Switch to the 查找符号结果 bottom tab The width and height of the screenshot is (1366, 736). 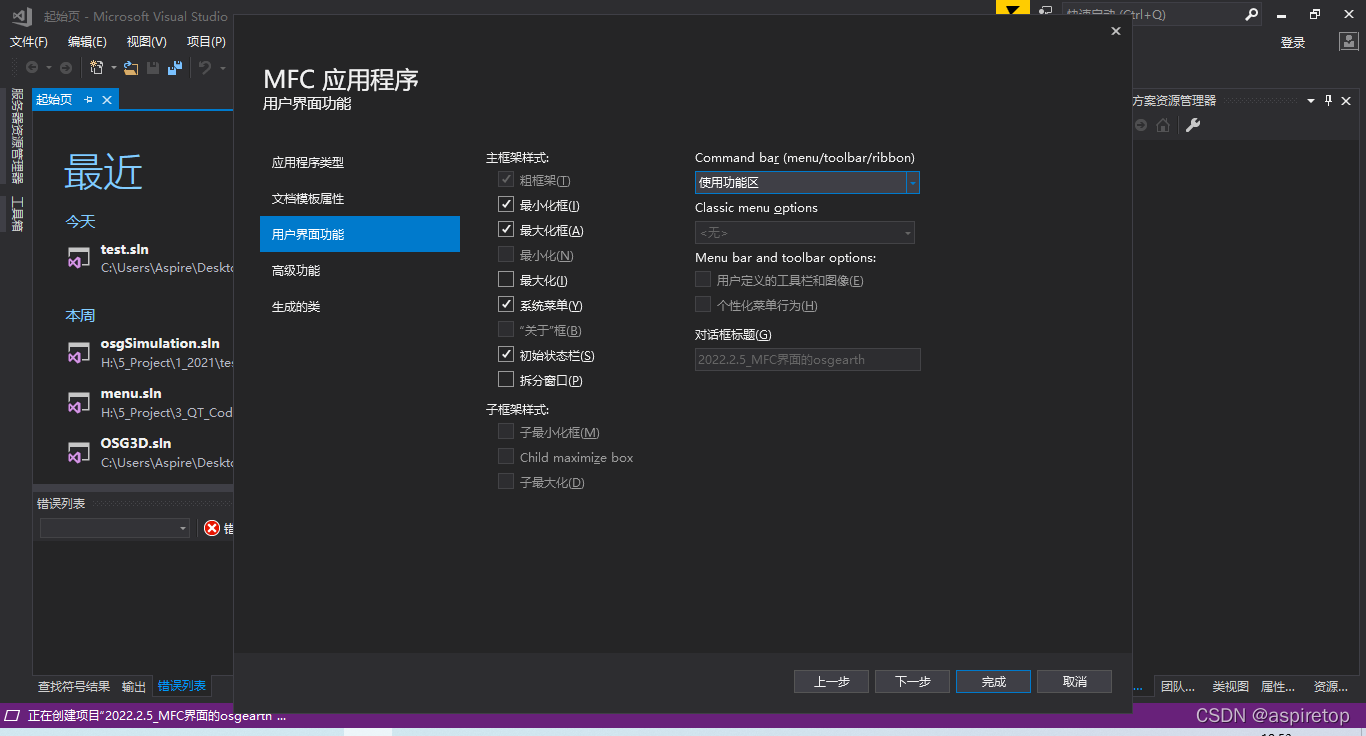[x=74, y=686]
